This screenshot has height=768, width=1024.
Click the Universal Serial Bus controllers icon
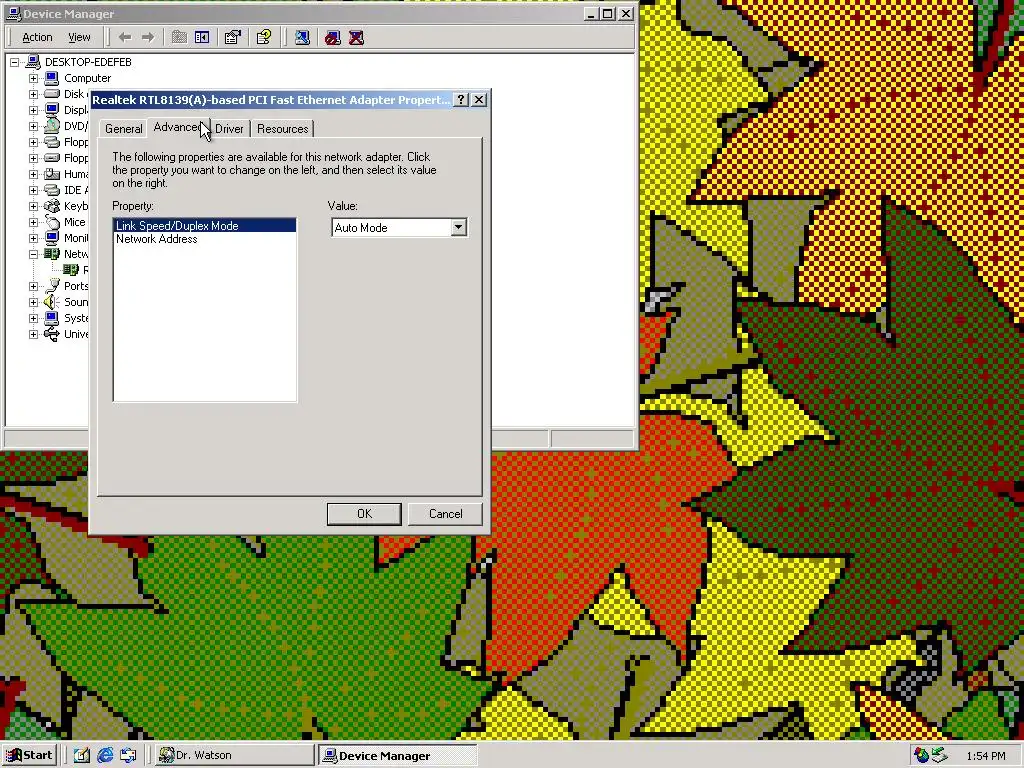52,334
